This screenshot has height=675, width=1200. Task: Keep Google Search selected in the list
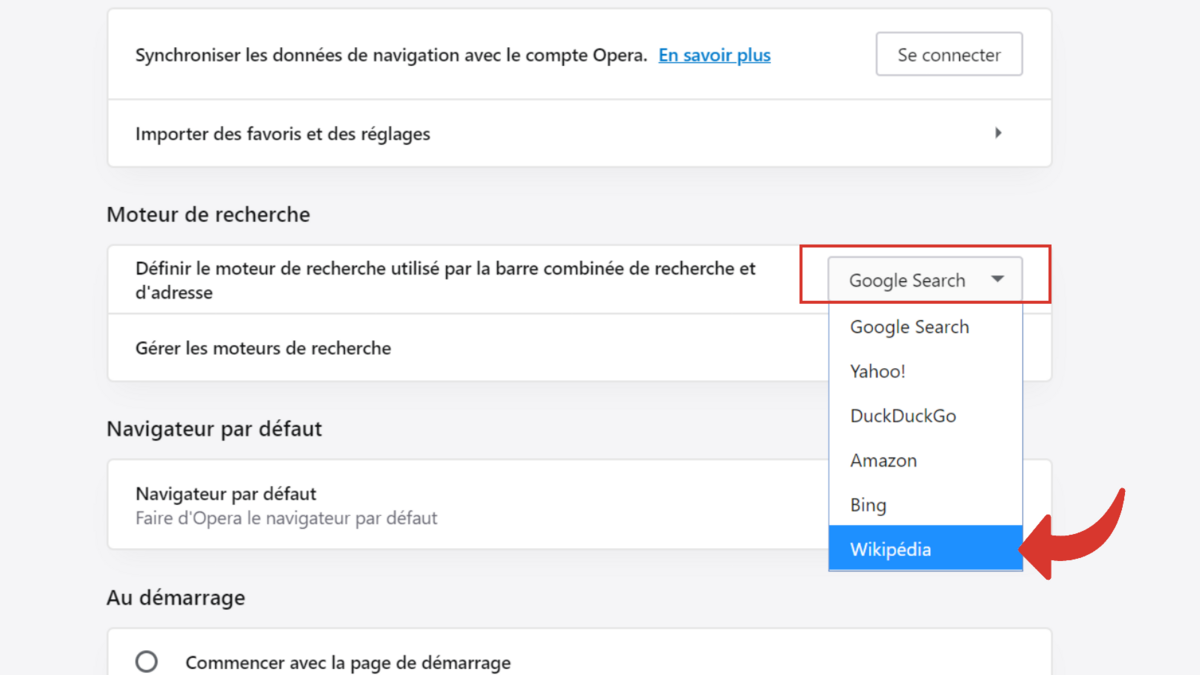[909, 326]
